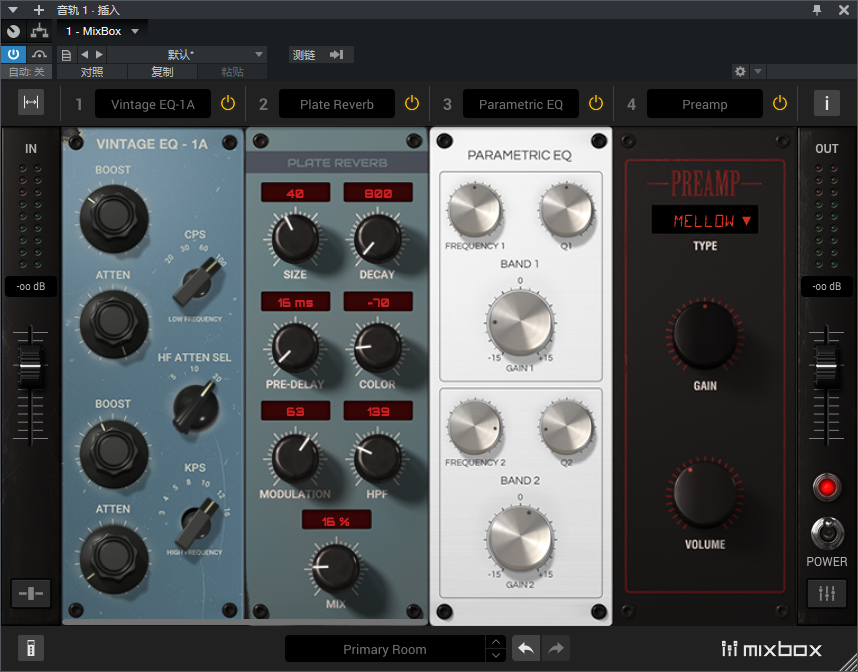The height and width of the screenshot is (672, 858).
Task: Click the GAIN 1 knob in Band 1
Action: 520,323
